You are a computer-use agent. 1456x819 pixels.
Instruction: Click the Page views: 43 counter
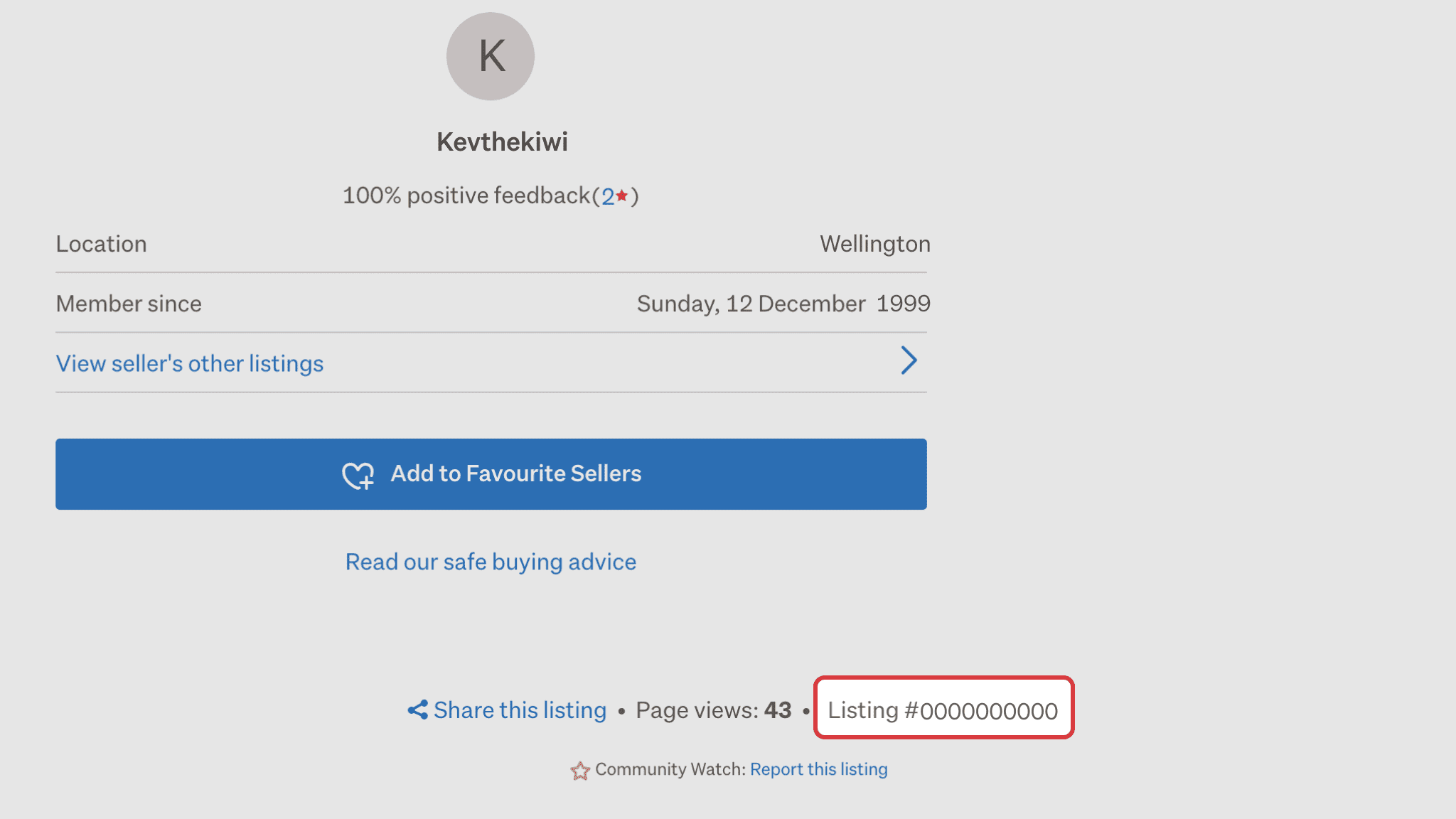(713, 710)
